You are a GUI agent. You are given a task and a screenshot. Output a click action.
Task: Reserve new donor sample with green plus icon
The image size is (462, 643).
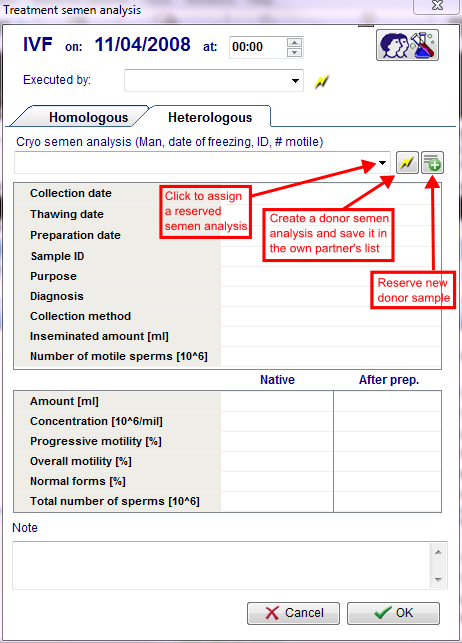pos(432,163)
